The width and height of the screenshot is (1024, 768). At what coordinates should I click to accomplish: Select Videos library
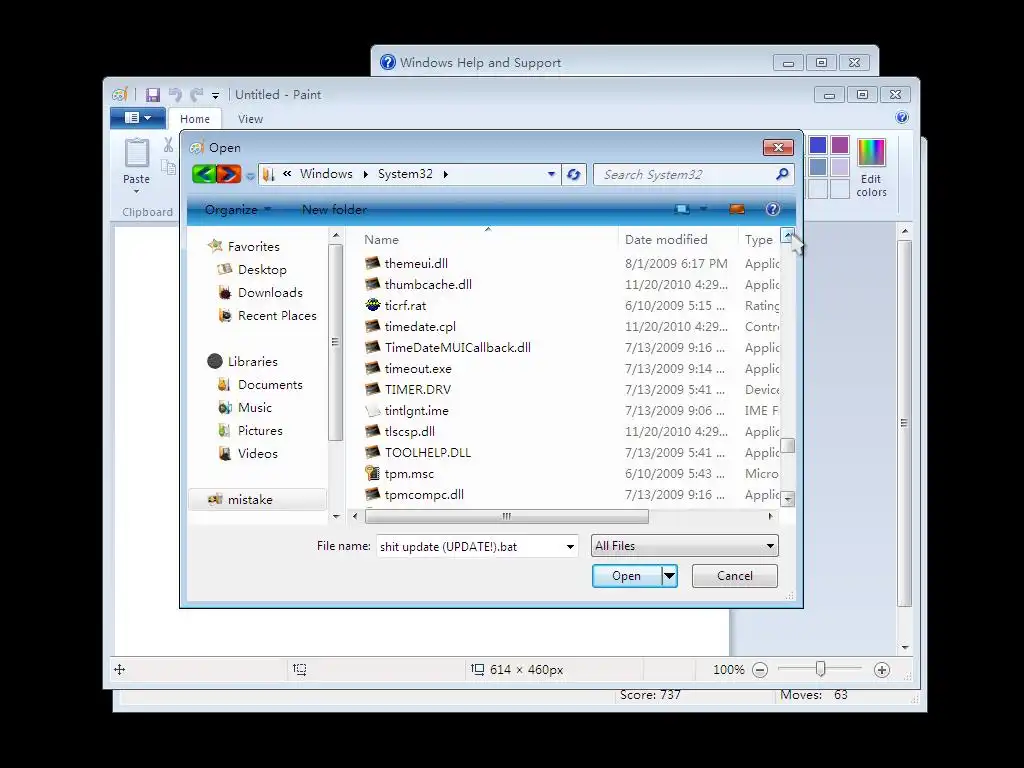(x=257, y=453)
